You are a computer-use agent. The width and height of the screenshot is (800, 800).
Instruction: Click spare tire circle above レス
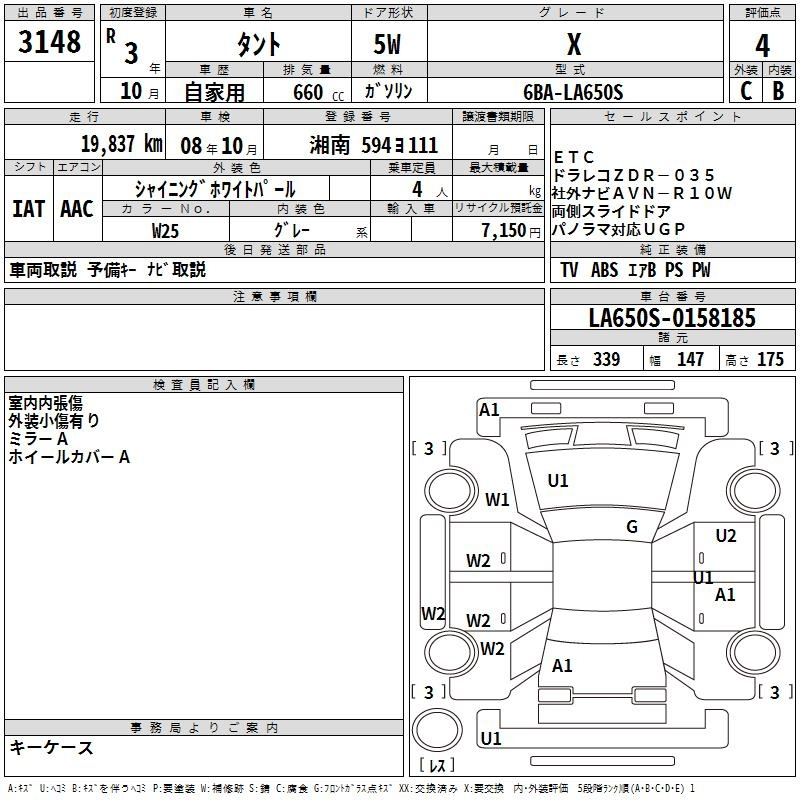click(437, 729)
